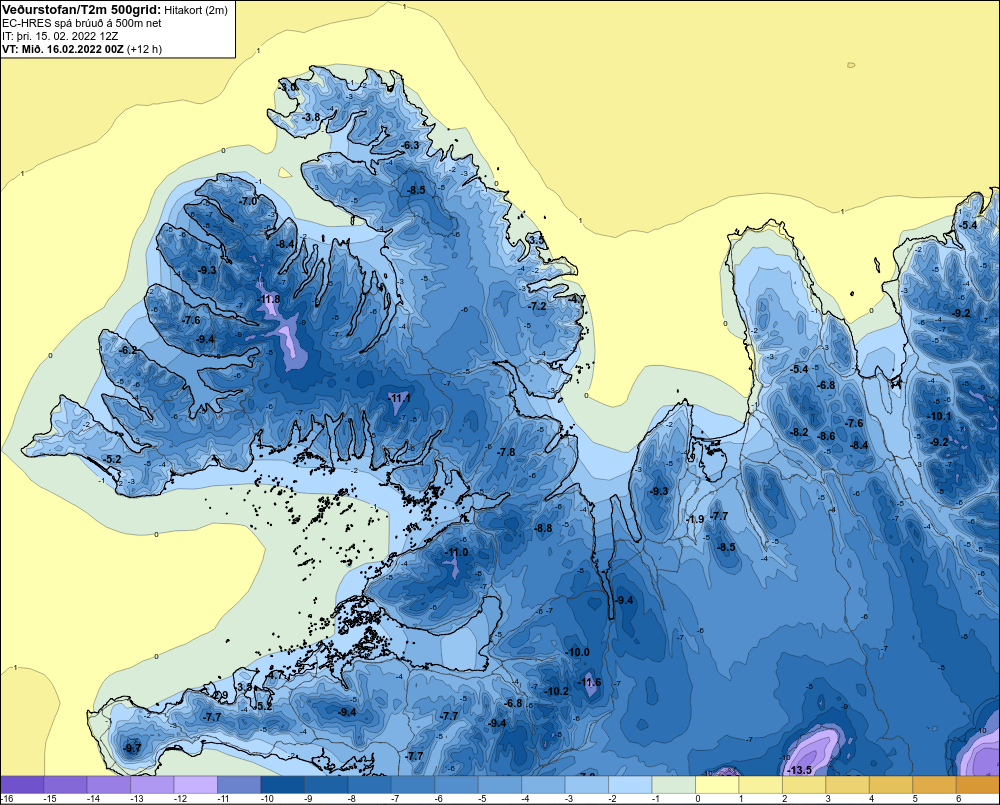
Task: Pick the legend swatch between -1 and 0
Action: point(673,785)
